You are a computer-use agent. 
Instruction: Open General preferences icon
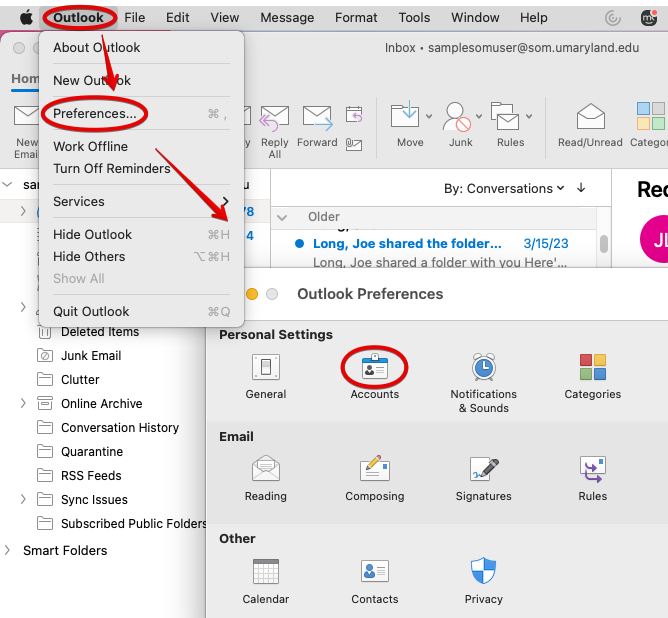[265, 369]
